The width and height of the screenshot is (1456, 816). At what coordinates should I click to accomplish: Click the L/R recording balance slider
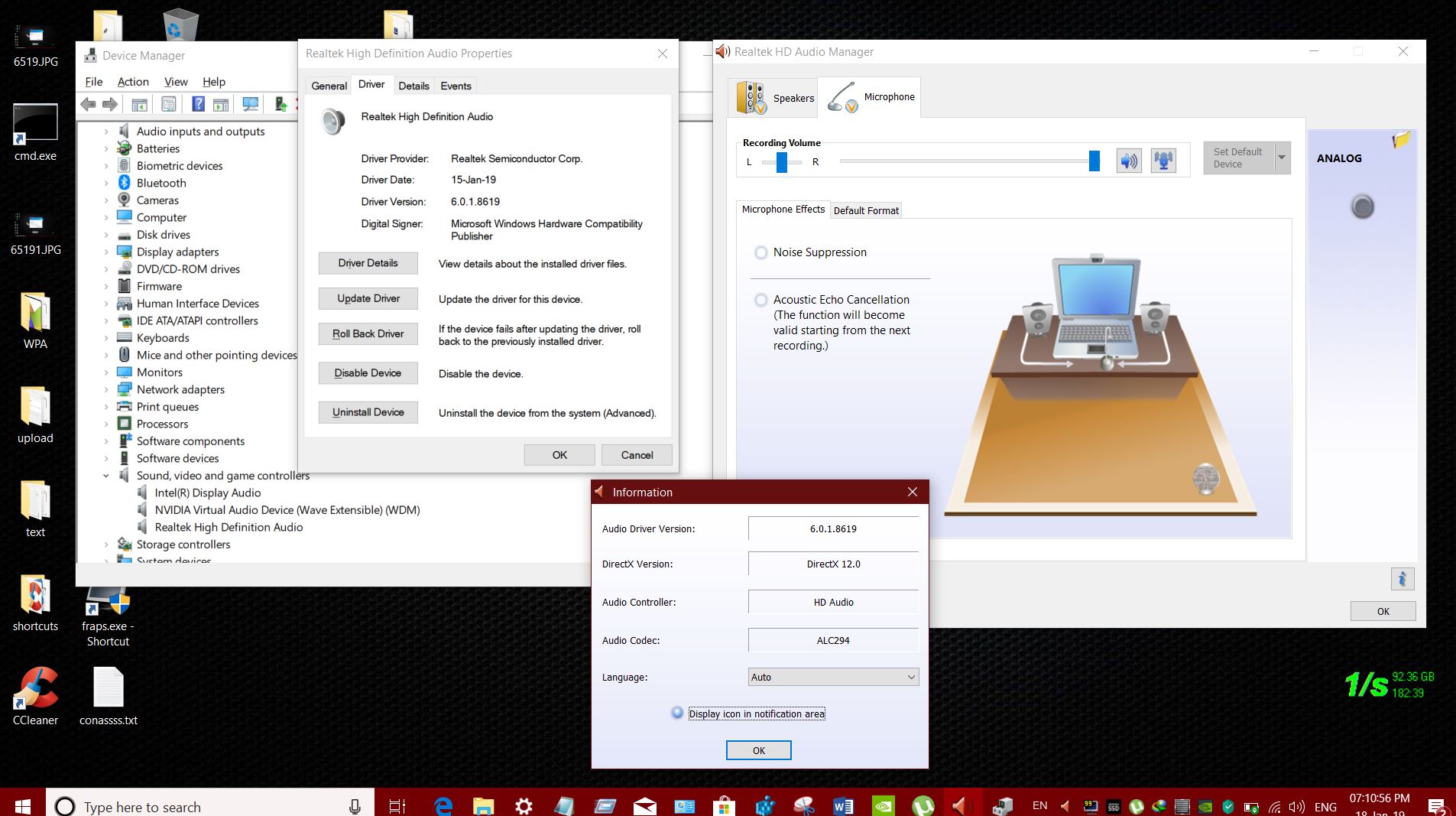coord(782,161)
